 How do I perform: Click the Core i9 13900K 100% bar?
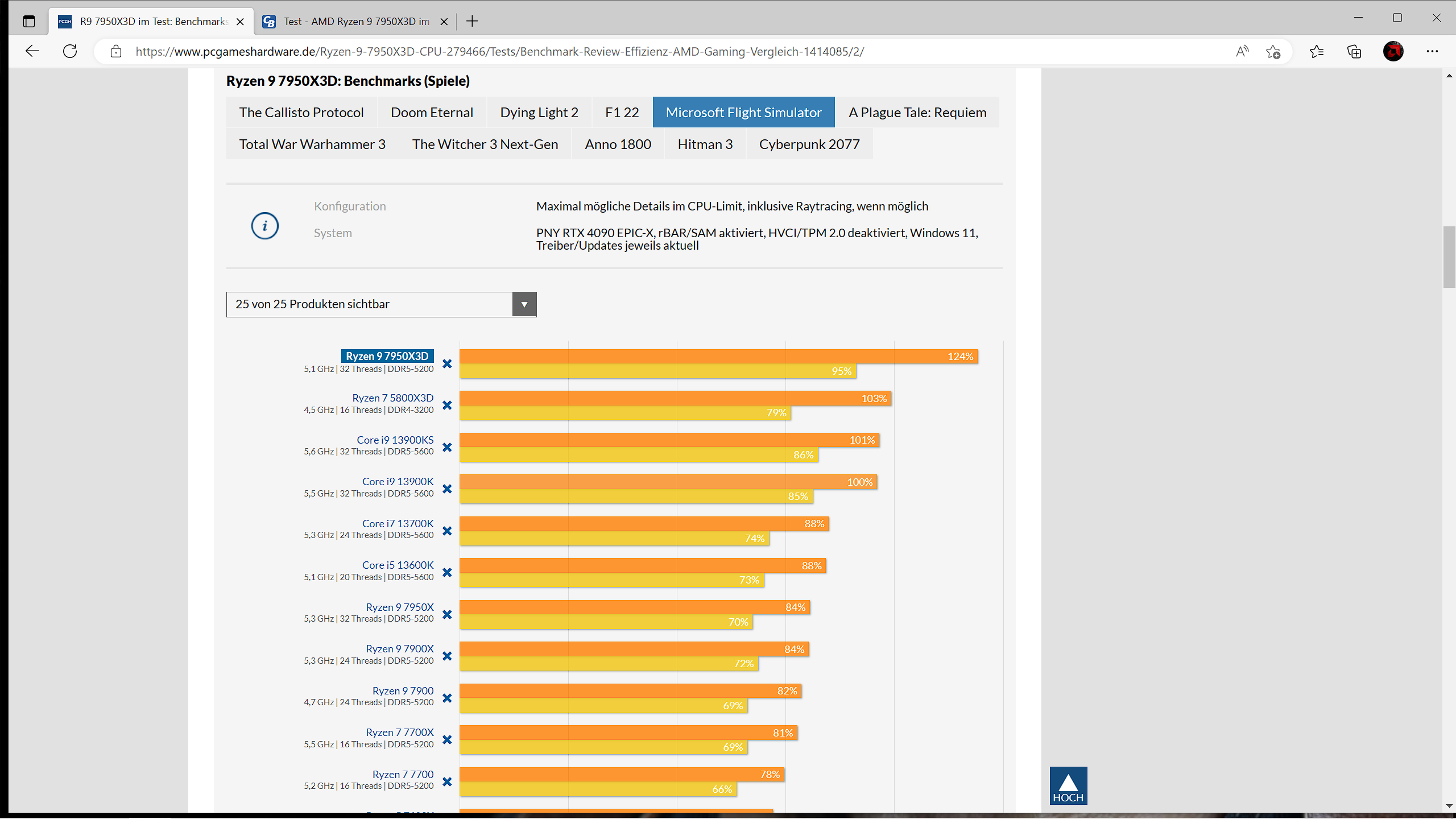click(668, 482)
